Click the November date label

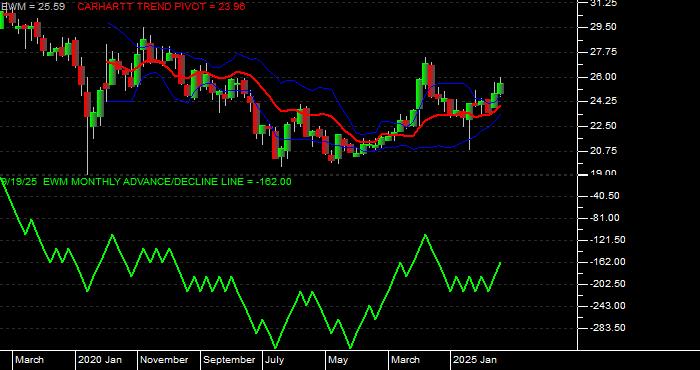pos(165,360)
